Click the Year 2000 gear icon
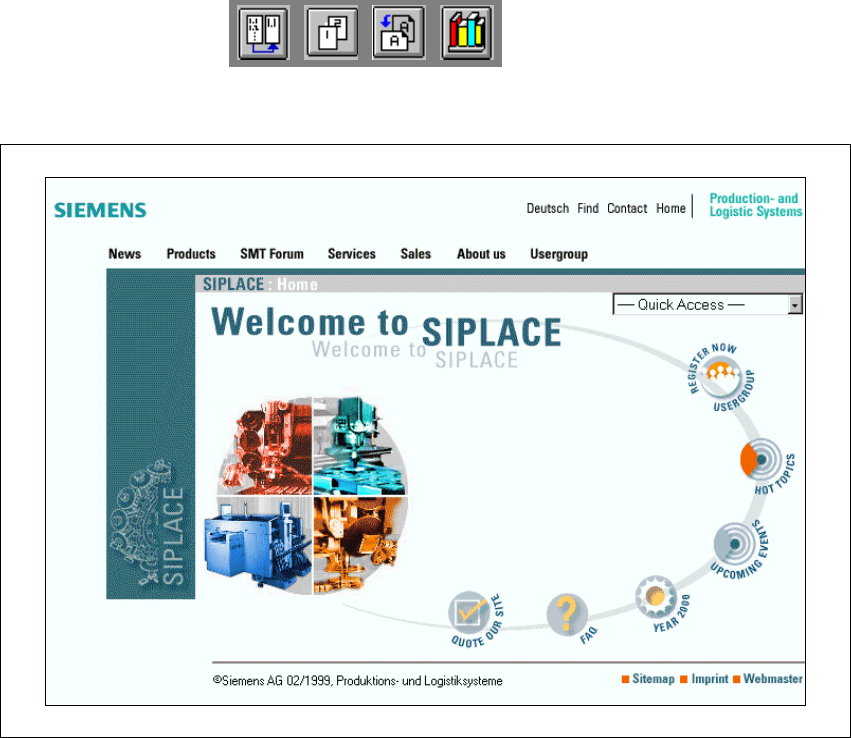 click(658, 598)
